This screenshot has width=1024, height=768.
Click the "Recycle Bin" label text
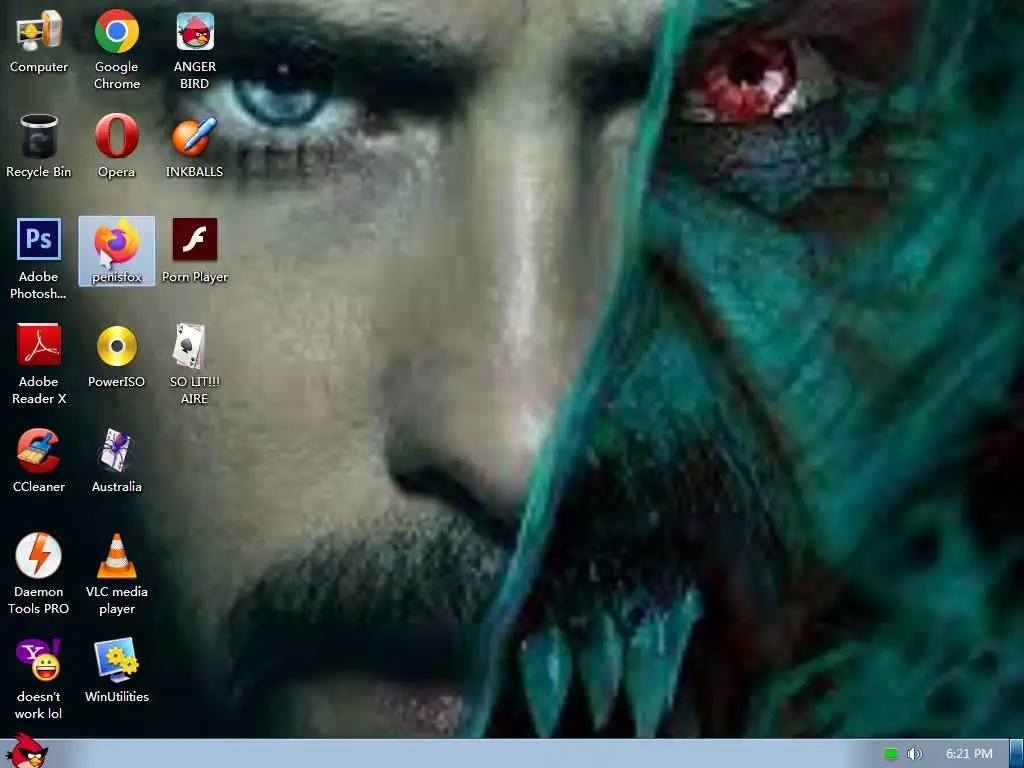point(39,172)
